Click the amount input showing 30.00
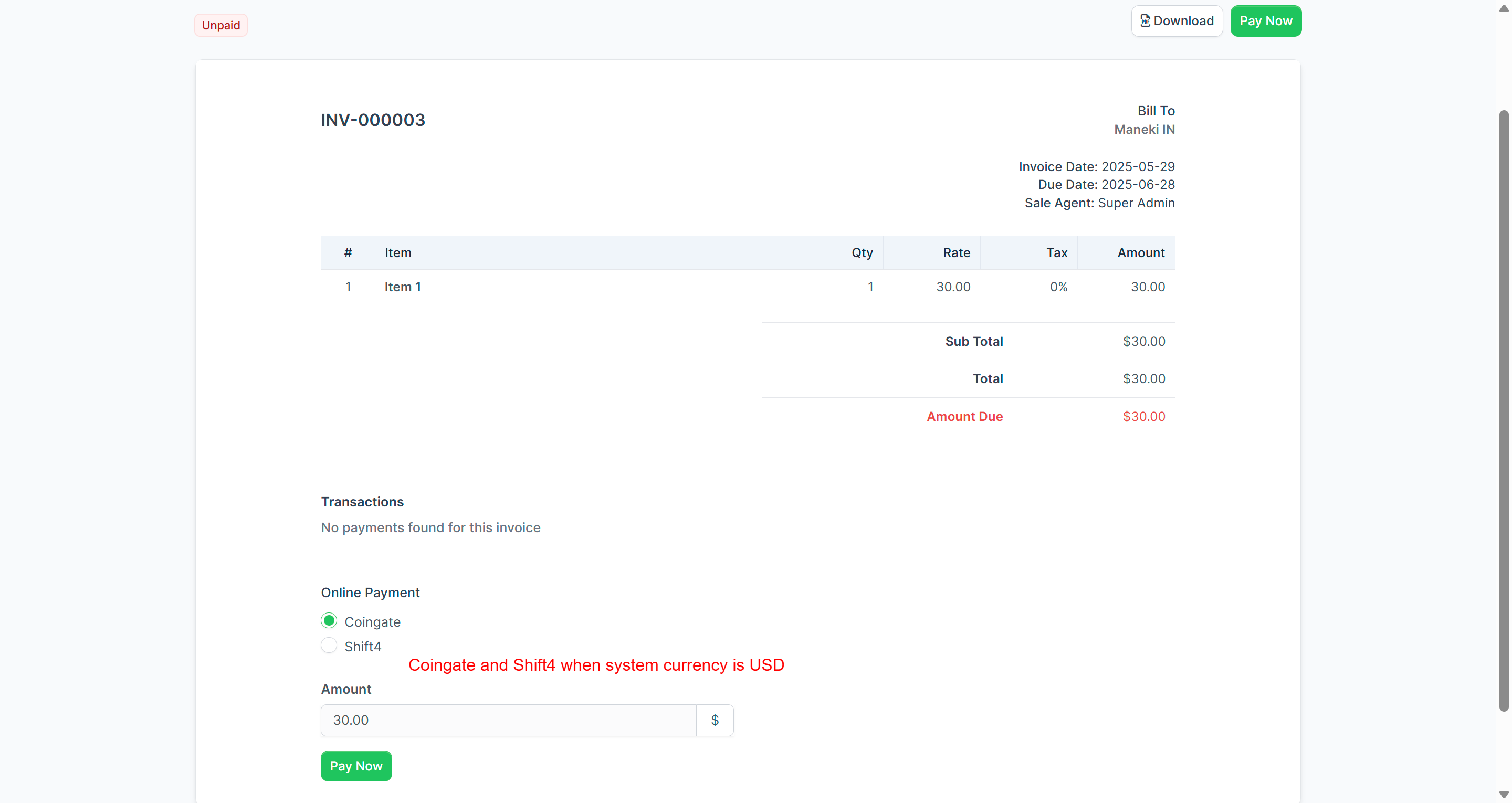 pos(508,720)
